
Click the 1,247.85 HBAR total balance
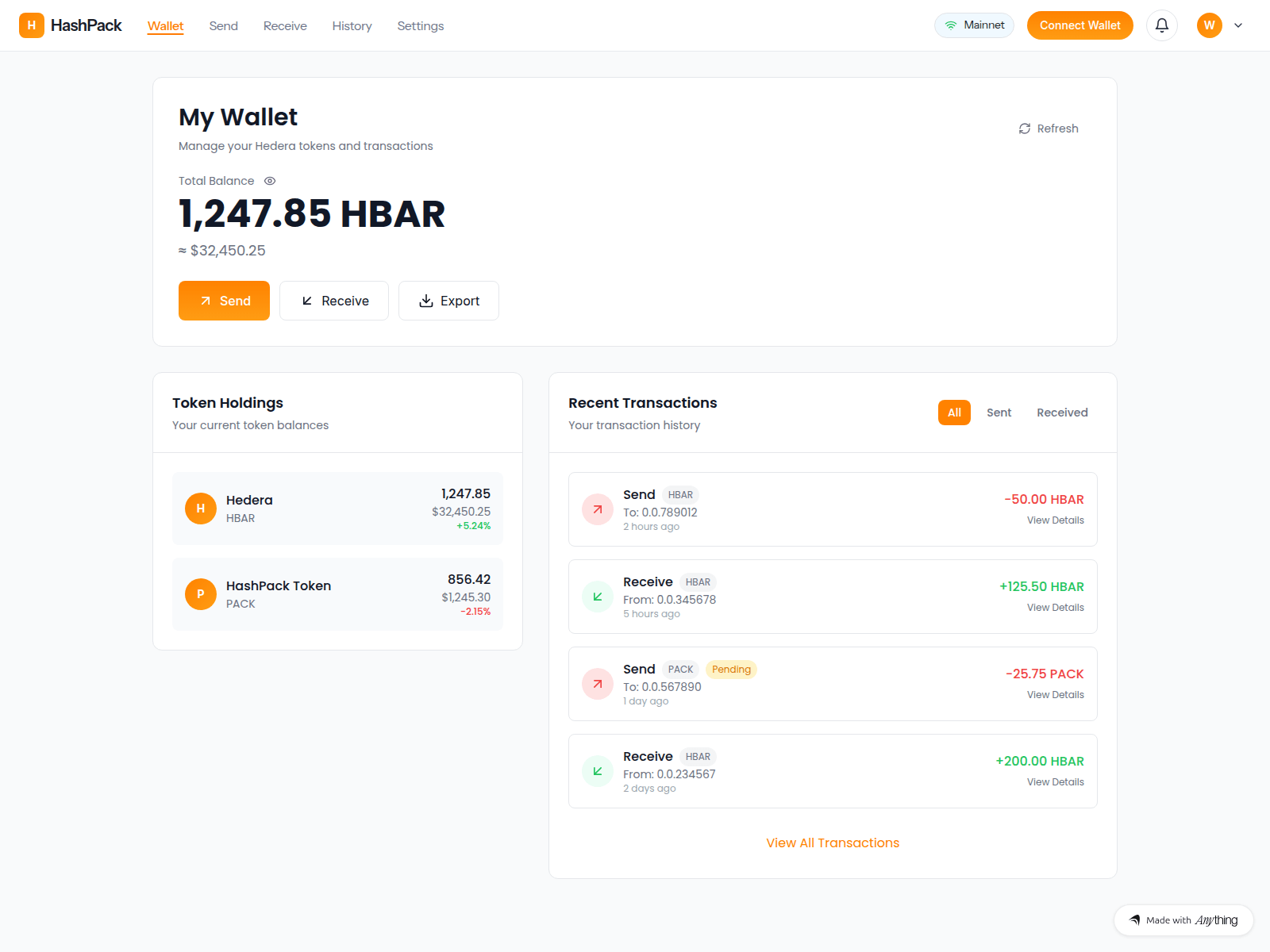point(312,214)
